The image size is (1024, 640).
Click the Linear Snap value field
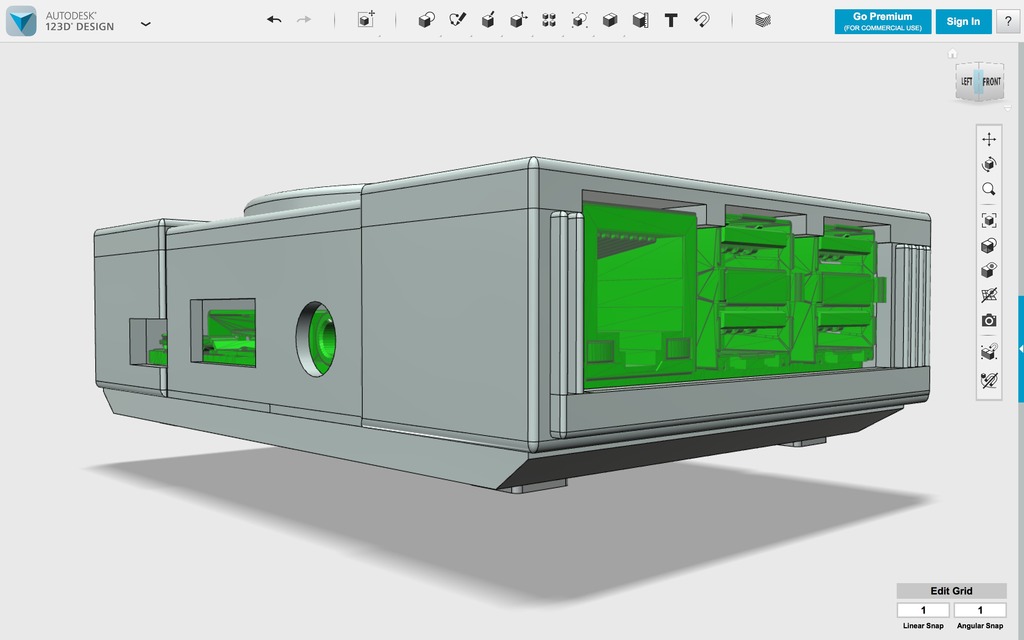pyautogui.click(x=922, y=610)
